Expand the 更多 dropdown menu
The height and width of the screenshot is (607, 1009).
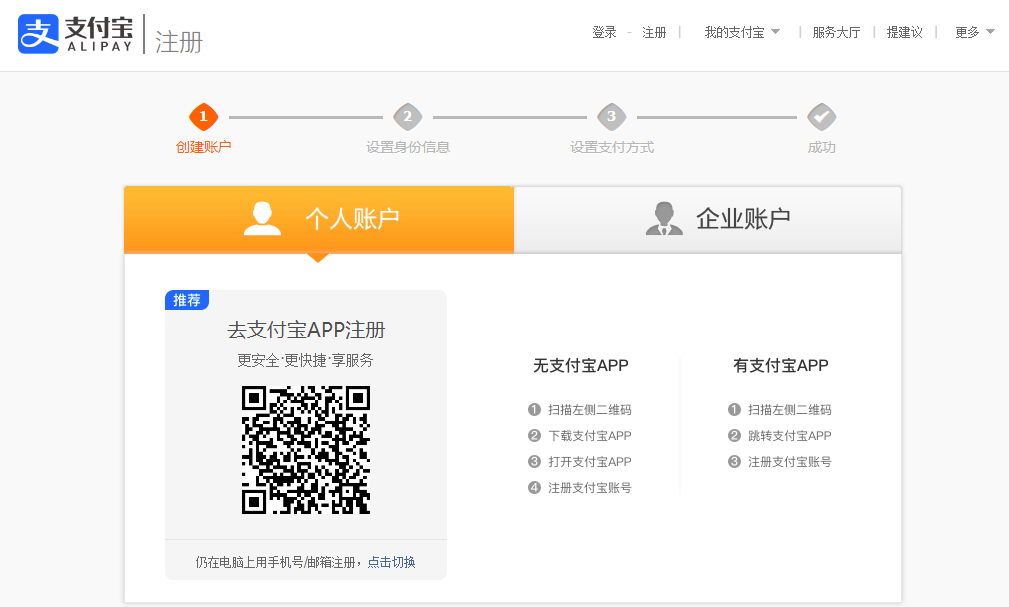pyautogui.click(x=974, y=32)
